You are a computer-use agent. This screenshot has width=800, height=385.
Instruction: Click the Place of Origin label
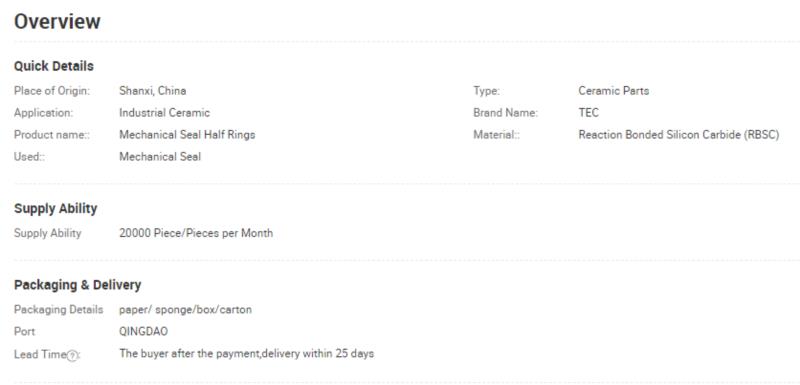coord(52,91)
